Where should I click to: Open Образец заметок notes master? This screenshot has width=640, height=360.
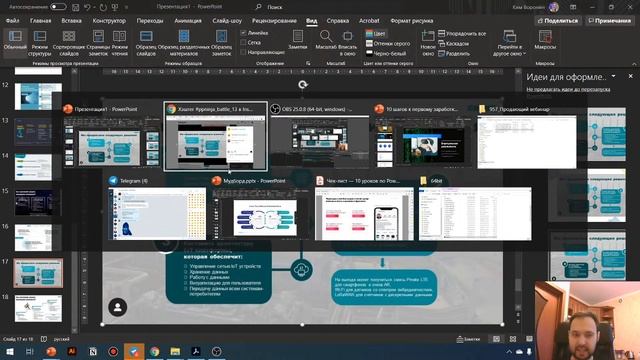222,42
